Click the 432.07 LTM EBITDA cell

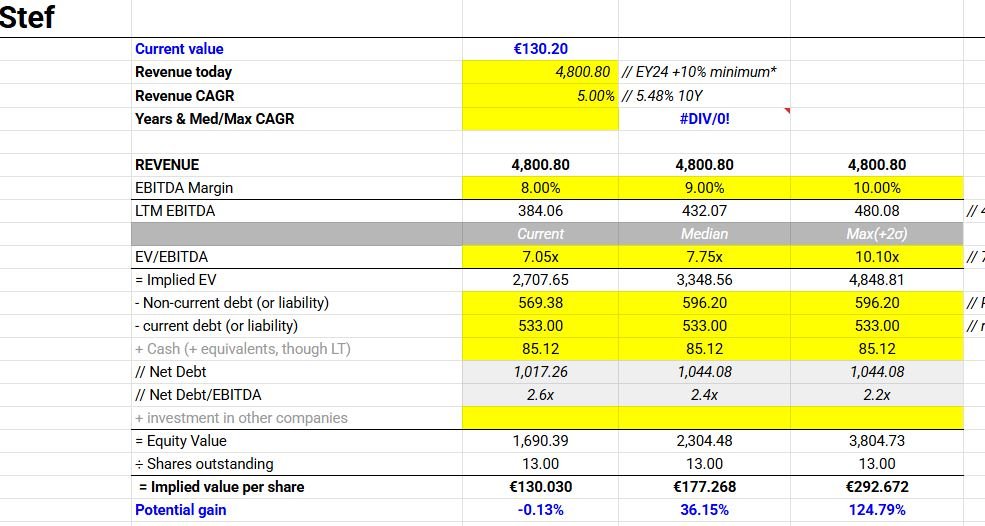704,211
